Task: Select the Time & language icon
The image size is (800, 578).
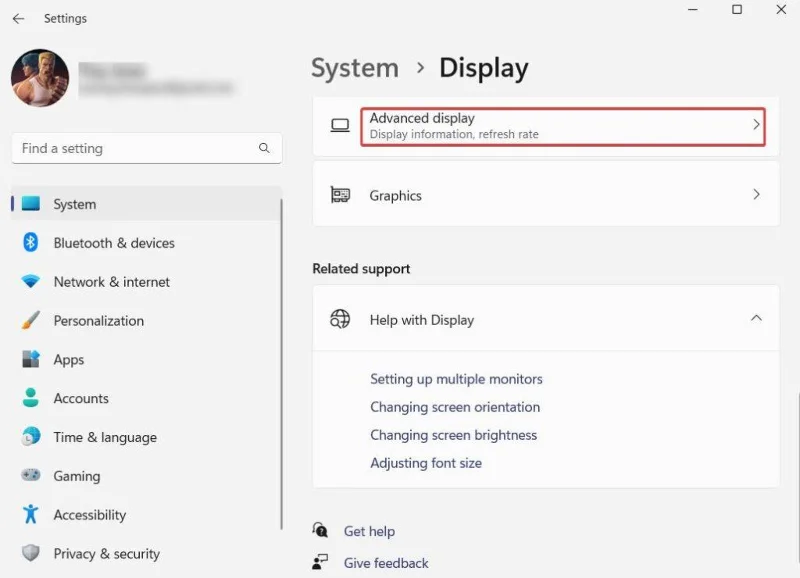Action: click(x=31, y=437)
